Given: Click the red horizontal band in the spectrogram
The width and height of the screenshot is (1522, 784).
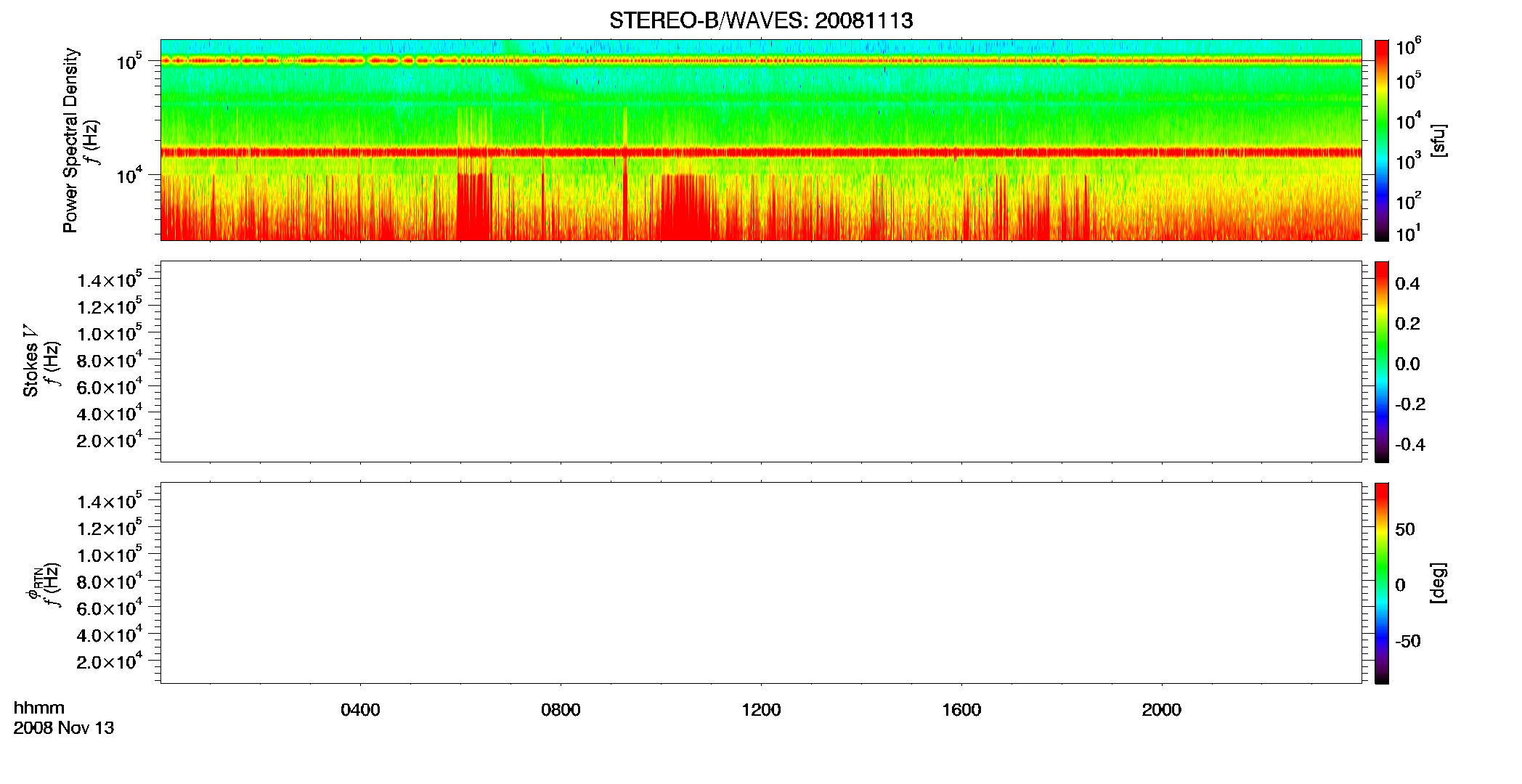Looking at the screenshot, I should [x=761, y=152].
